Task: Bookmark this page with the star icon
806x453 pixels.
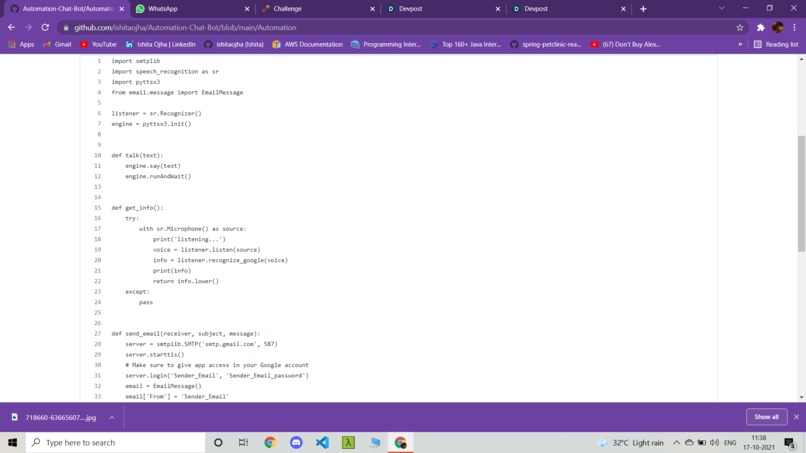Action: coord(740,27)
